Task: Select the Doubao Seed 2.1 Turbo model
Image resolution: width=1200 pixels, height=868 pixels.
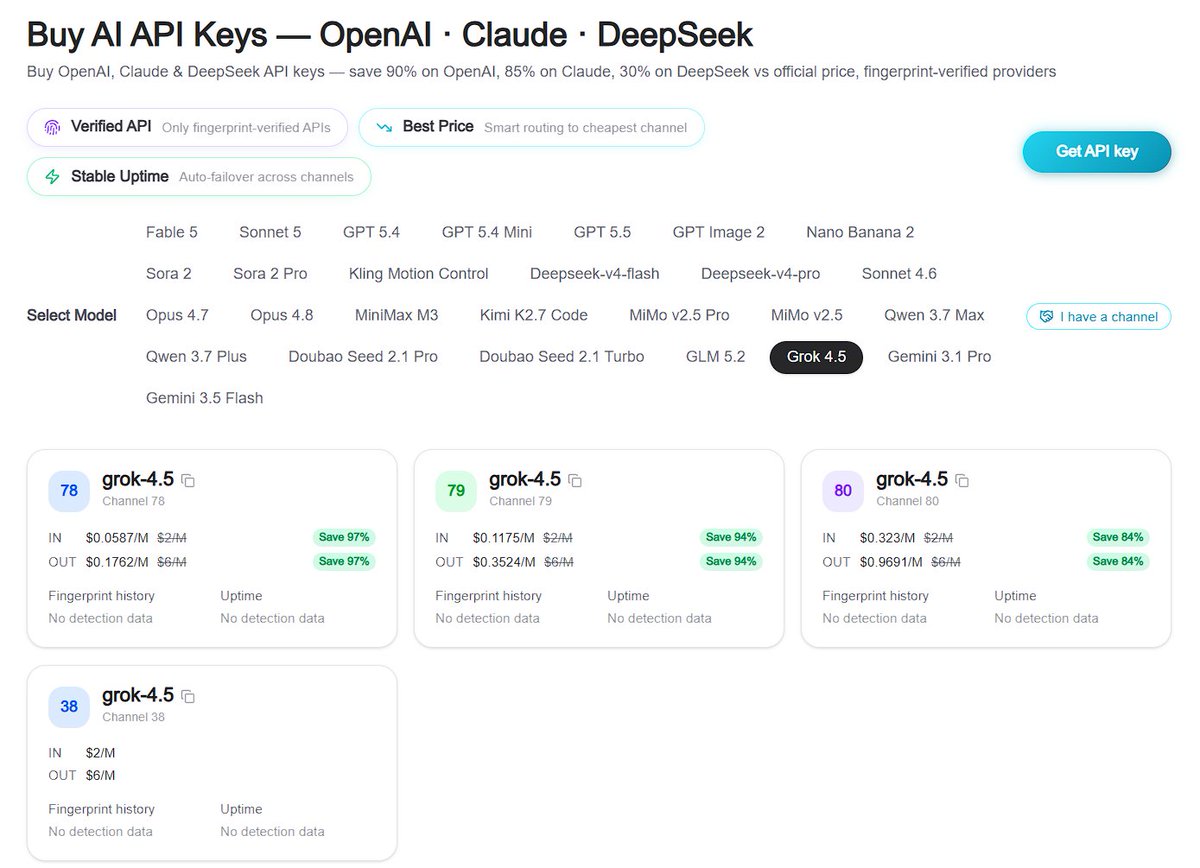Action: [562, 357]
